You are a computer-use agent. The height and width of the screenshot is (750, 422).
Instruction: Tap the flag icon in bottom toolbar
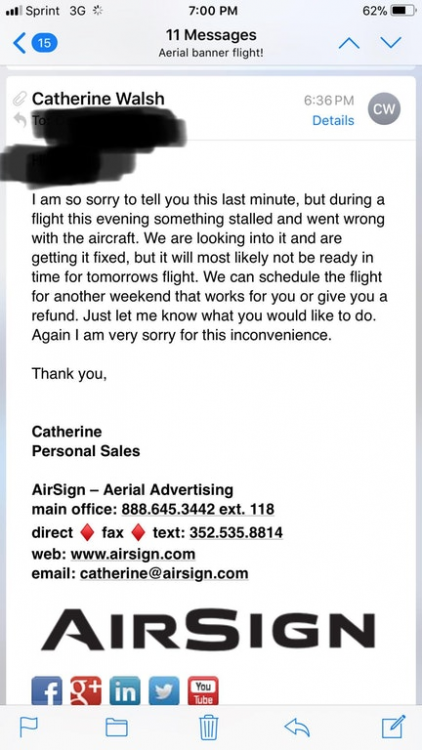[27, 728]
